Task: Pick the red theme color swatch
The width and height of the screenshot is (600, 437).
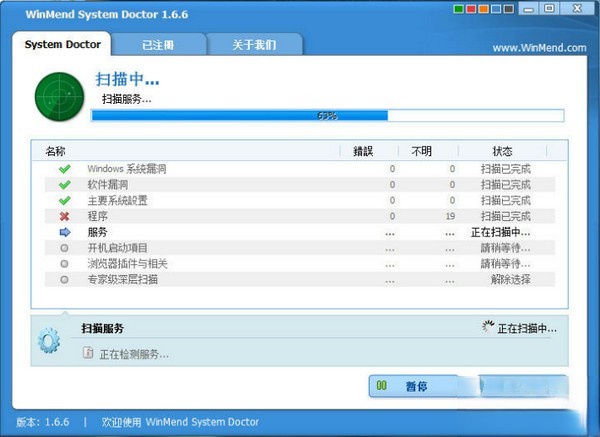Action: (x=471, y=9)
